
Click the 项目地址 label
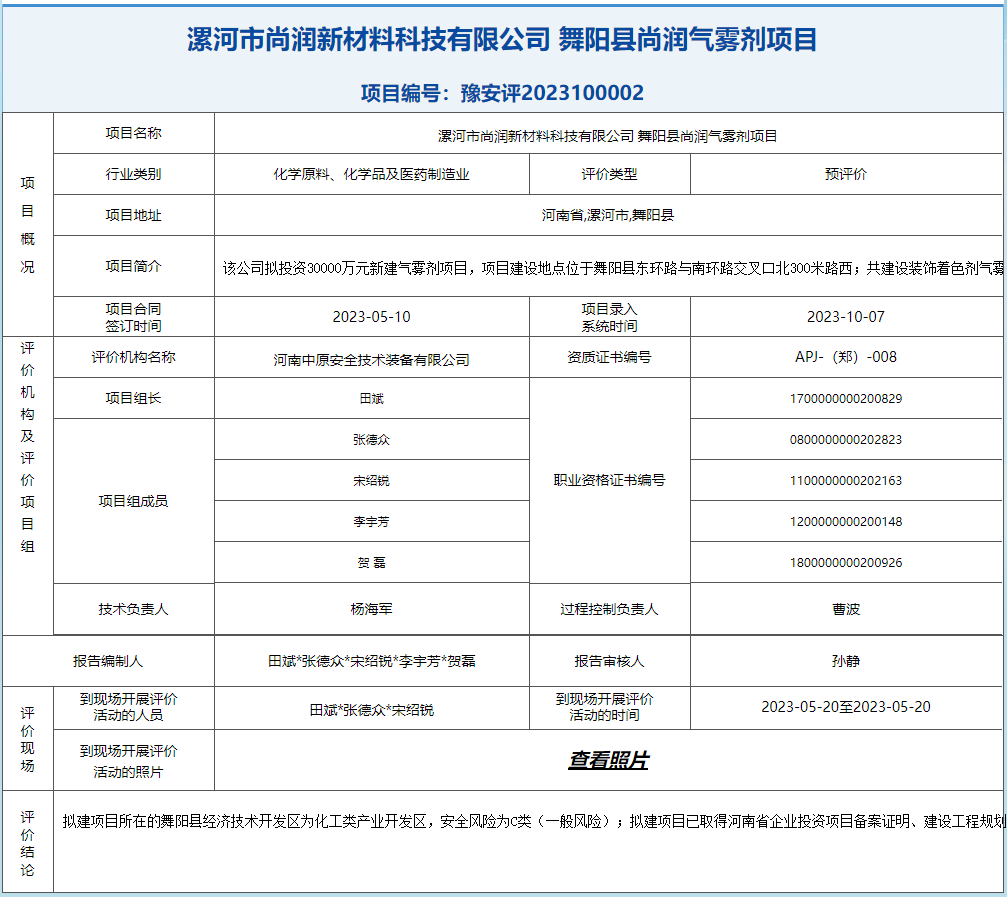[x=134, y=215]
